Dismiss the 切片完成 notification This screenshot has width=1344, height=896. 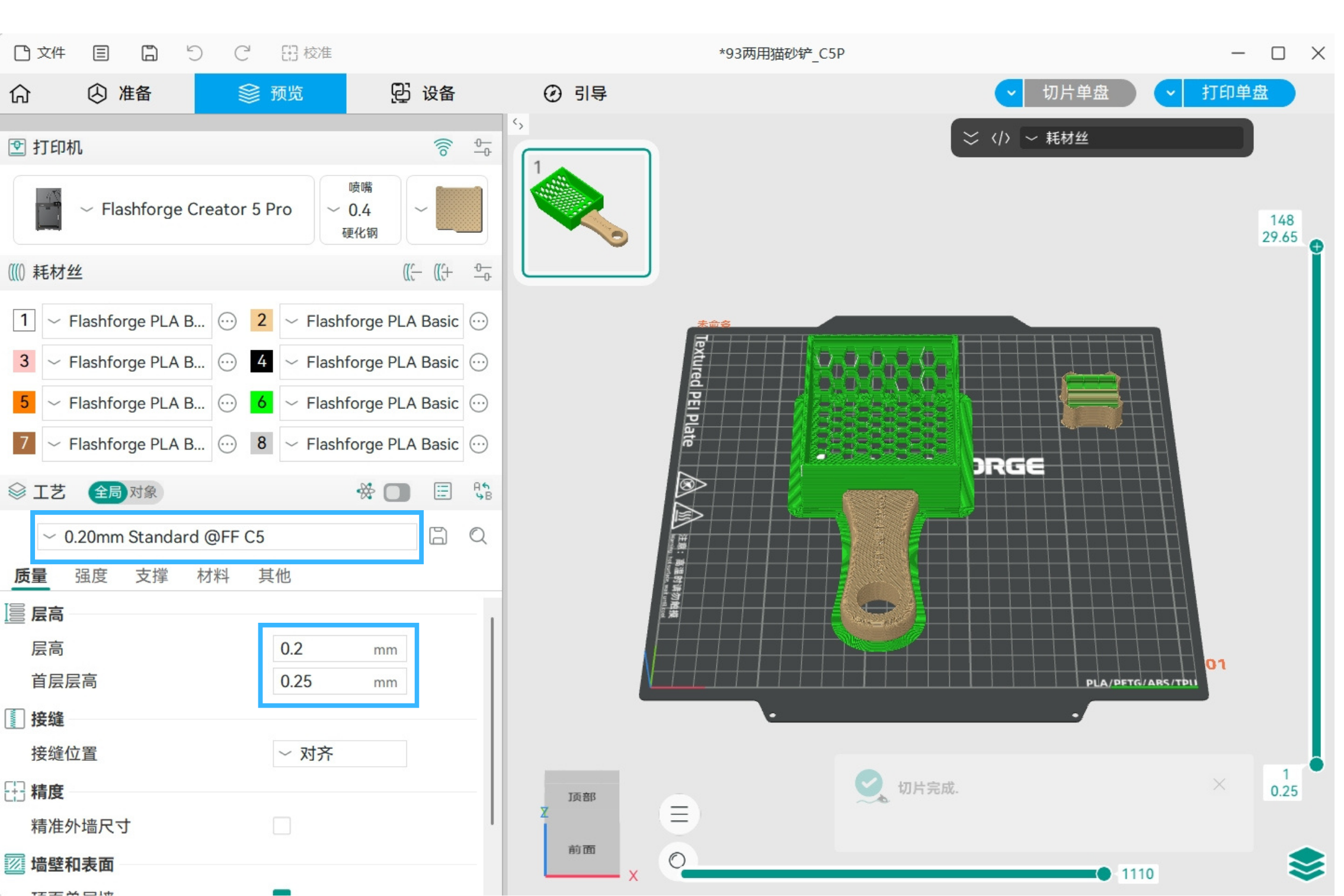[1220, 785]
